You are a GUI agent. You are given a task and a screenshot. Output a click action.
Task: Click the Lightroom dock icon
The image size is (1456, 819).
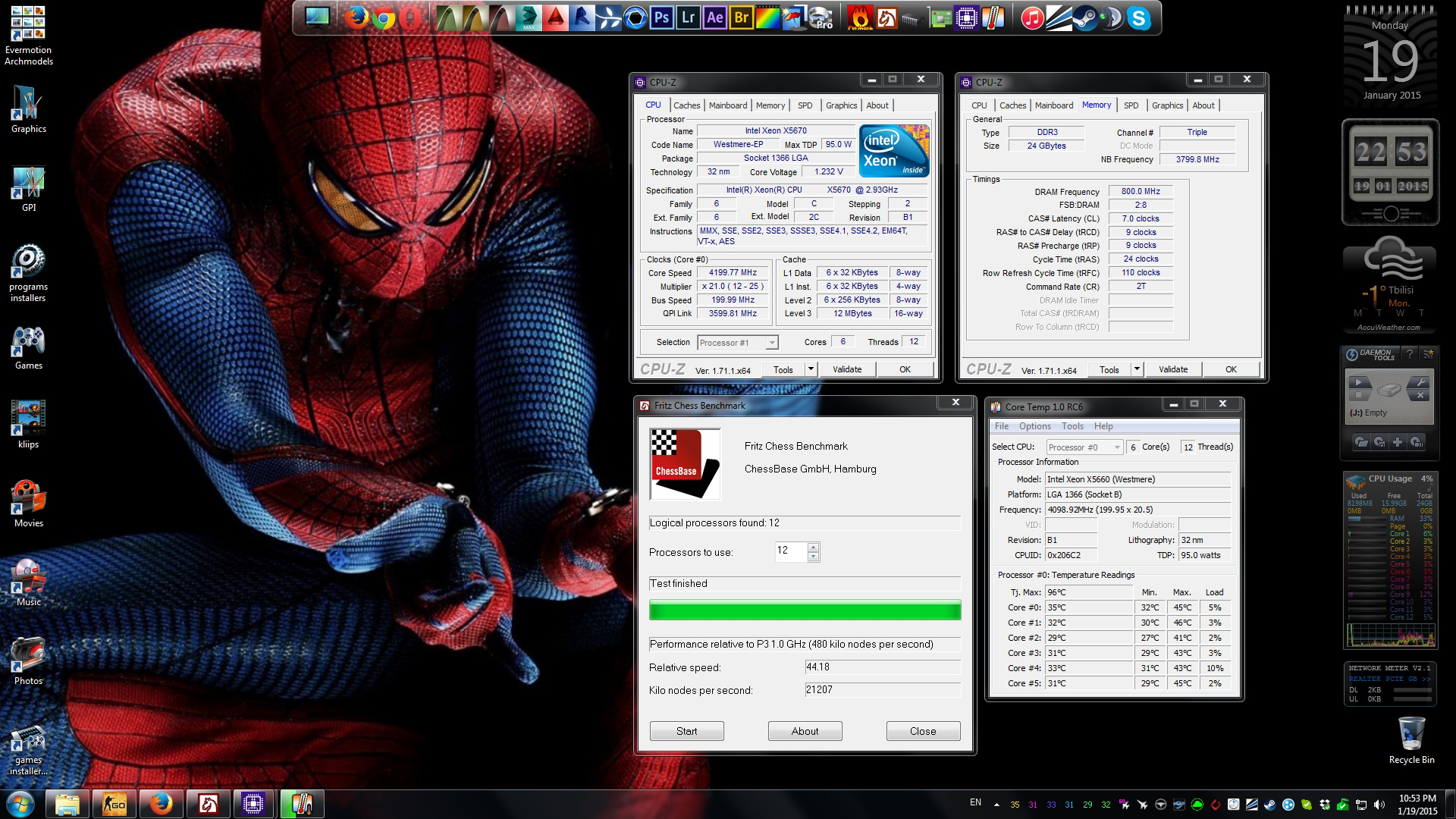click(x=688, y=17)
